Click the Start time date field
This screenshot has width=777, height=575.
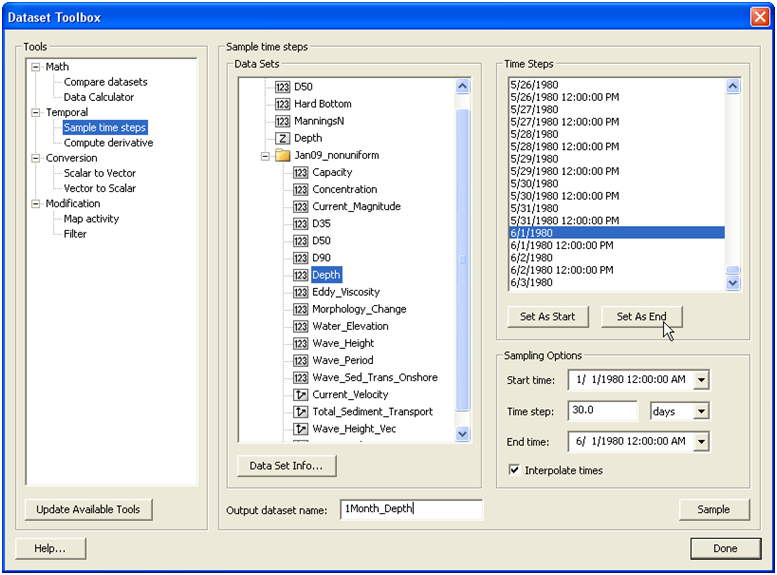coord(631,380)
